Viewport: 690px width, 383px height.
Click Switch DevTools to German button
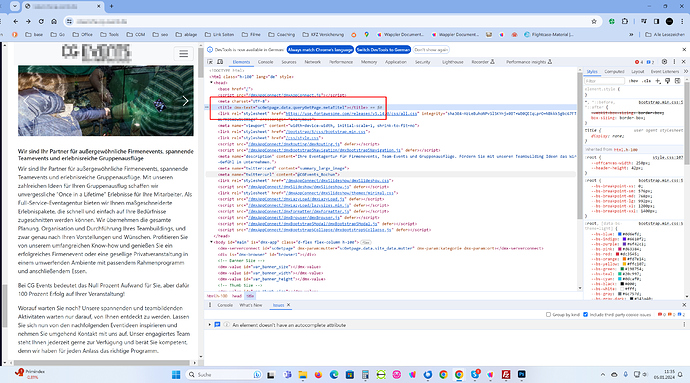[383, 50]
